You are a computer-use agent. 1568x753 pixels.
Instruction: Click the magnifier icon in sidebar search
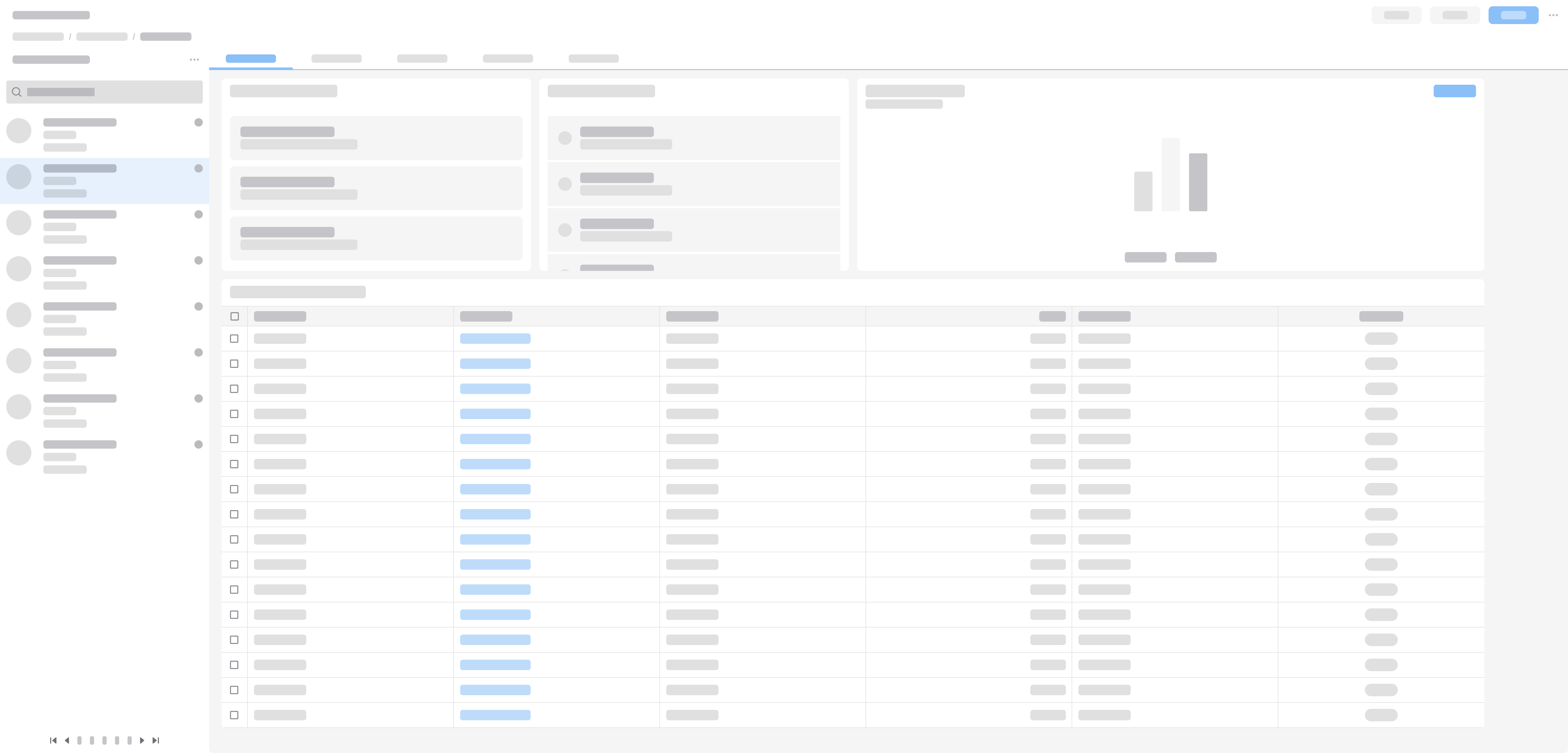17,92
